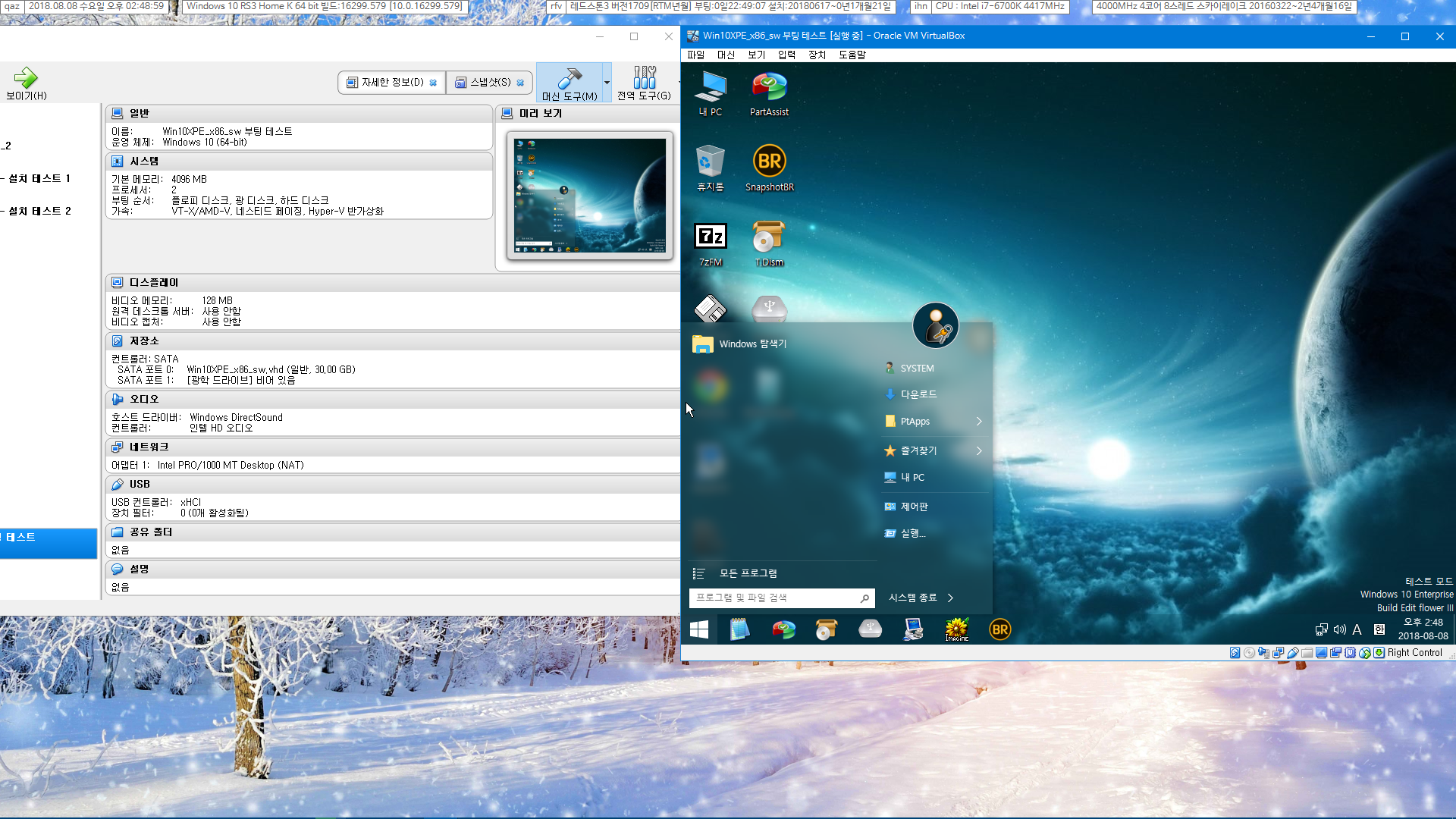Click the computer monitor icon in VM taskbar
This screenshot has height=819, width=1456.
click(913, 629)
